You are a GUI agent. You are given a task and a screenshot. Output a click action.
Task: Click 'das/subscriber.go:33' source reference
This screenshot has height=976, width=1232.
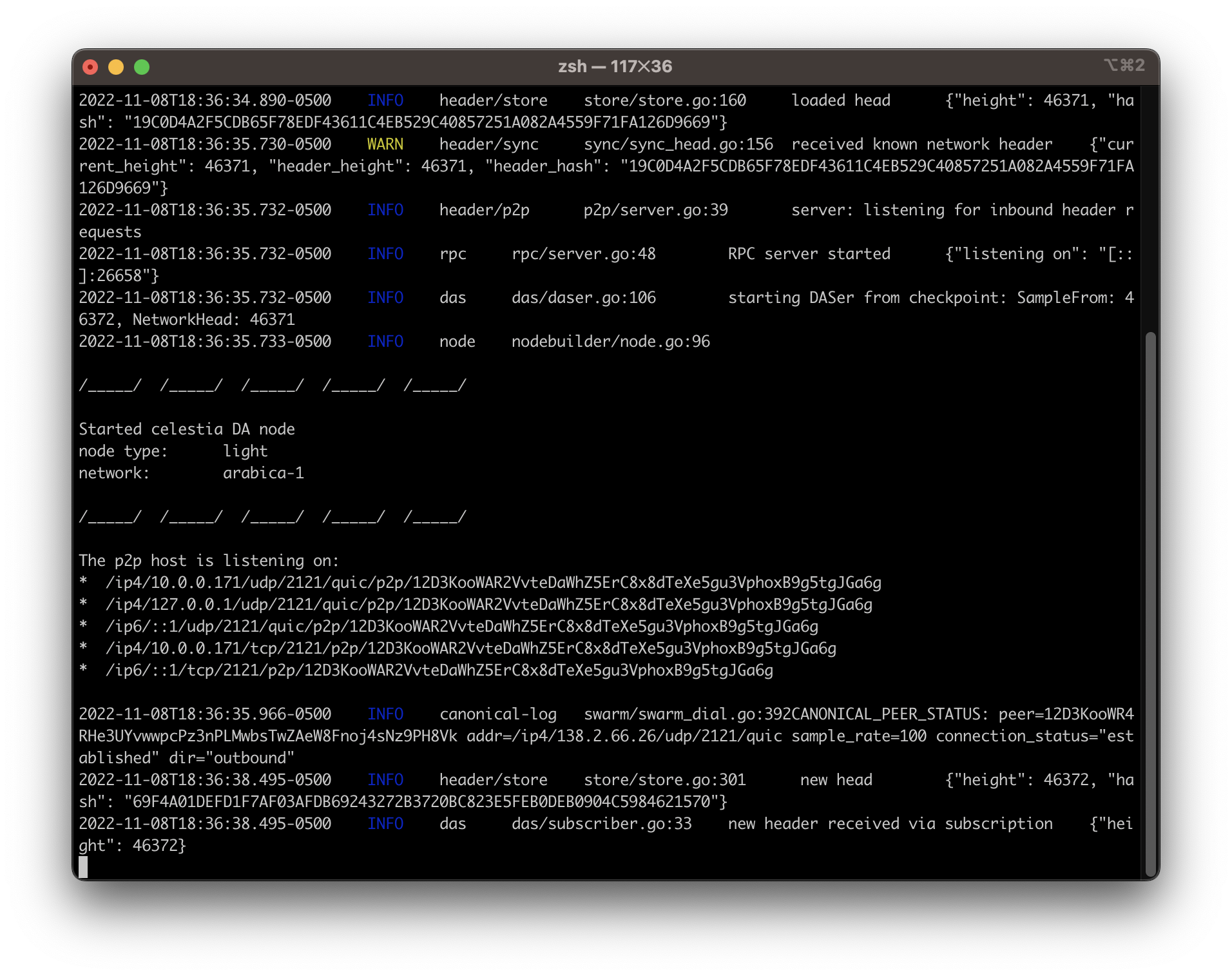point(602,824)
